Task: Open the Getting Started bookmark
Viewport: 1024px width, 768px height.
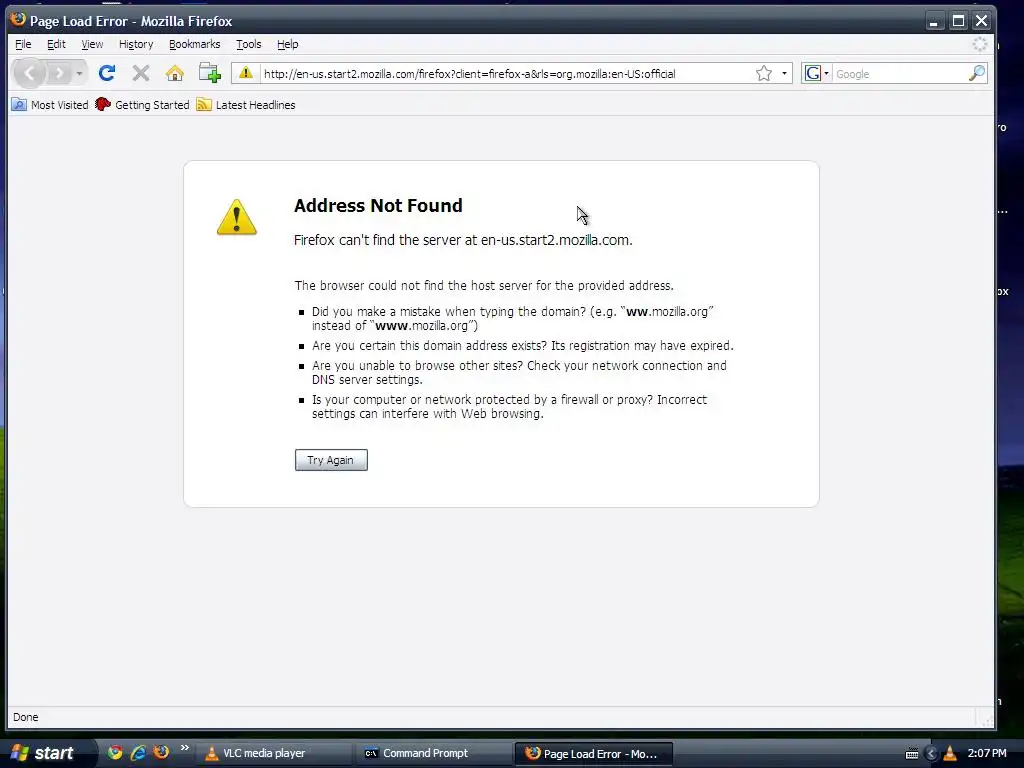Action: pyautogui.click(x=142, y=104)
